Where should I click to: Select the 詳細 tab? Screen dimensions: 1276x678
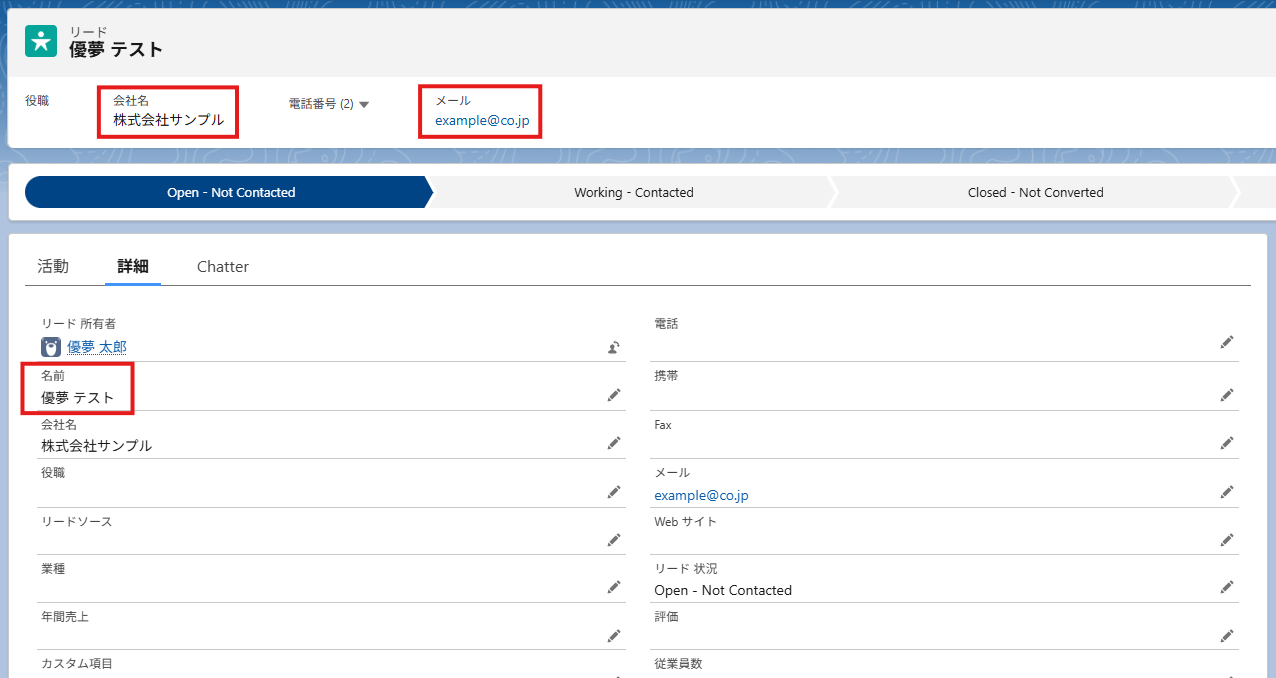133,267
